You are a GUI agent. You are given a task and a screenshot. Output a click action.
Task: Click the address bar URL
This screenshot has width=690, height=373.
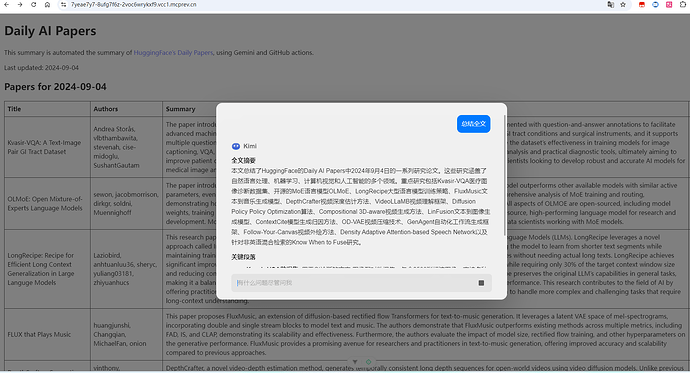134,4
